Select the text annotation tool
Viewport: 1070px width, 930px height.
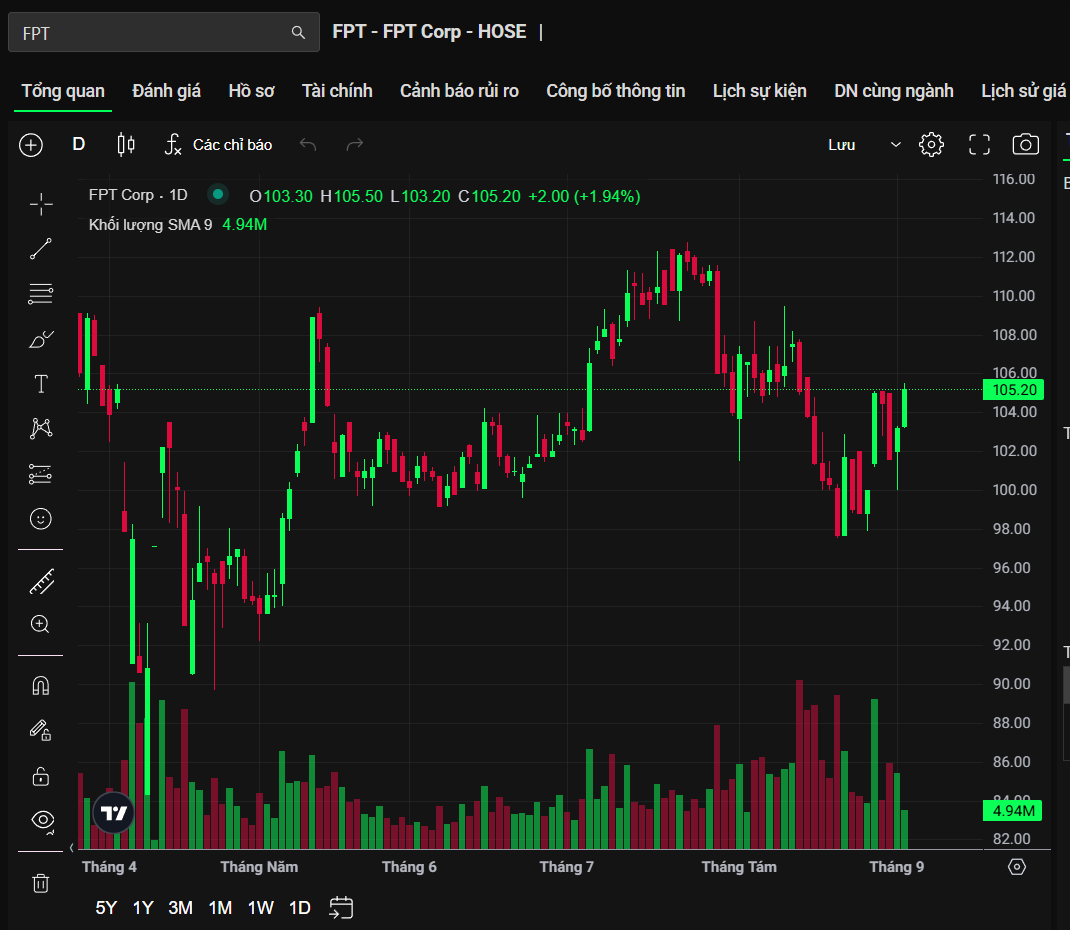click(x=41, y=384)
